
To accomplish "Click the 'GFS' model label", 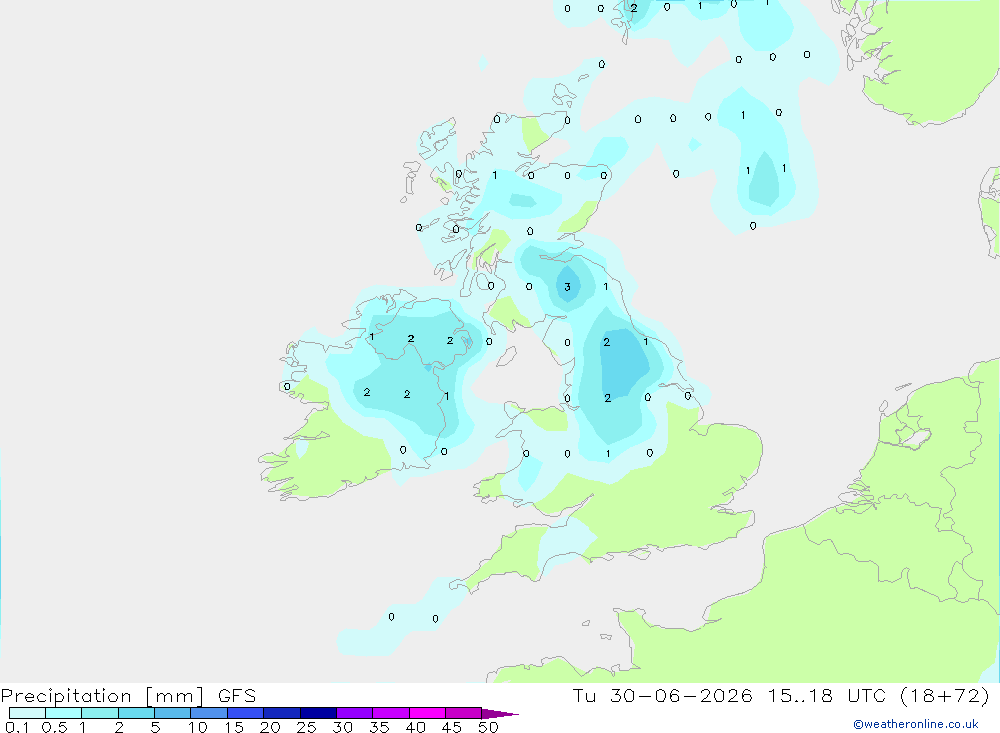I will [237, 696].
